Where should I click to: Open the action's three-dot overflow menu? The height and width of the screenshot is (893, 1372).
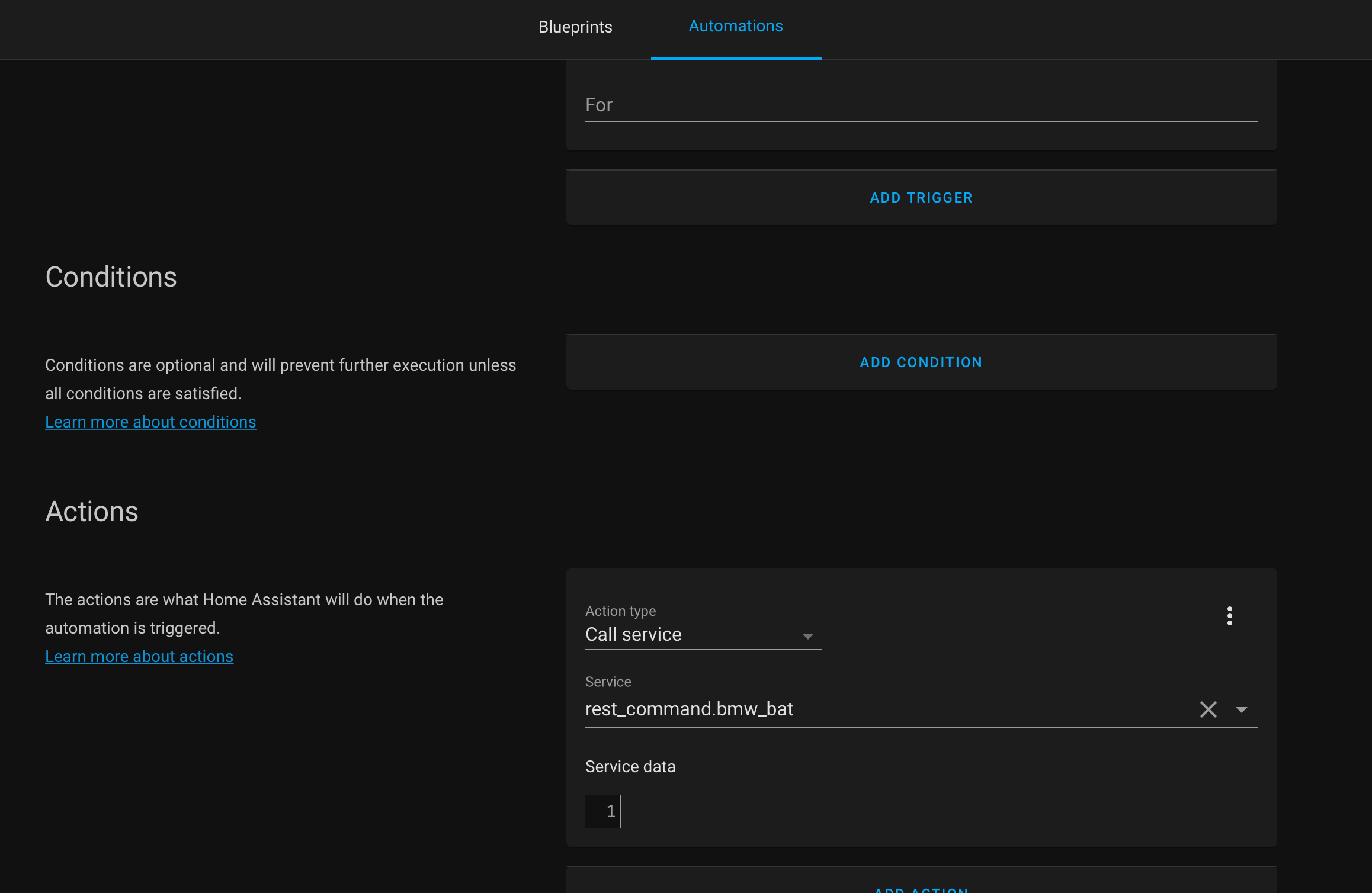(x=1230, y=616)
